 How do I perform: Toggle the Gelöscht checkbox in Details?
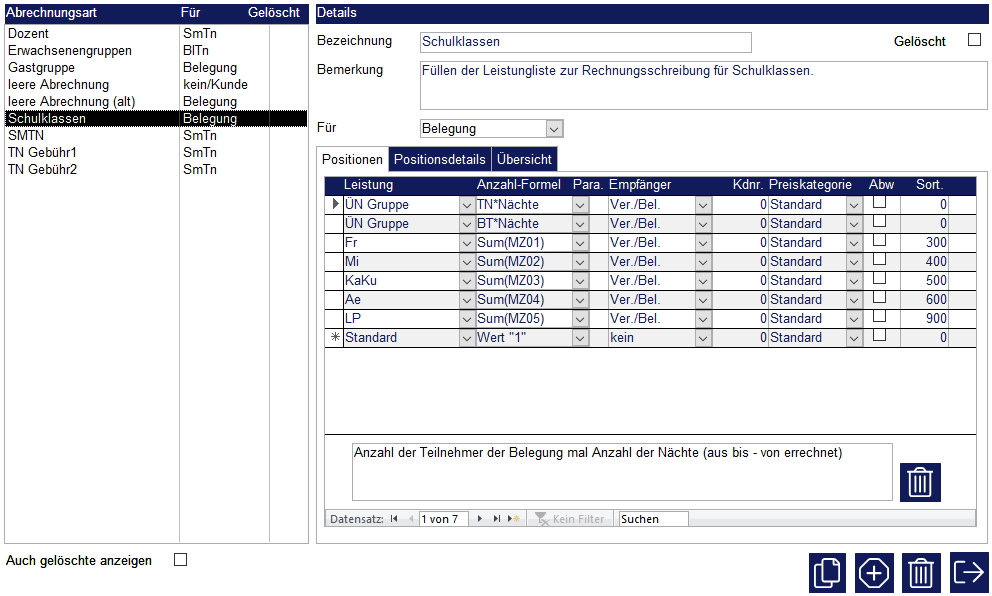click(974, 41)
